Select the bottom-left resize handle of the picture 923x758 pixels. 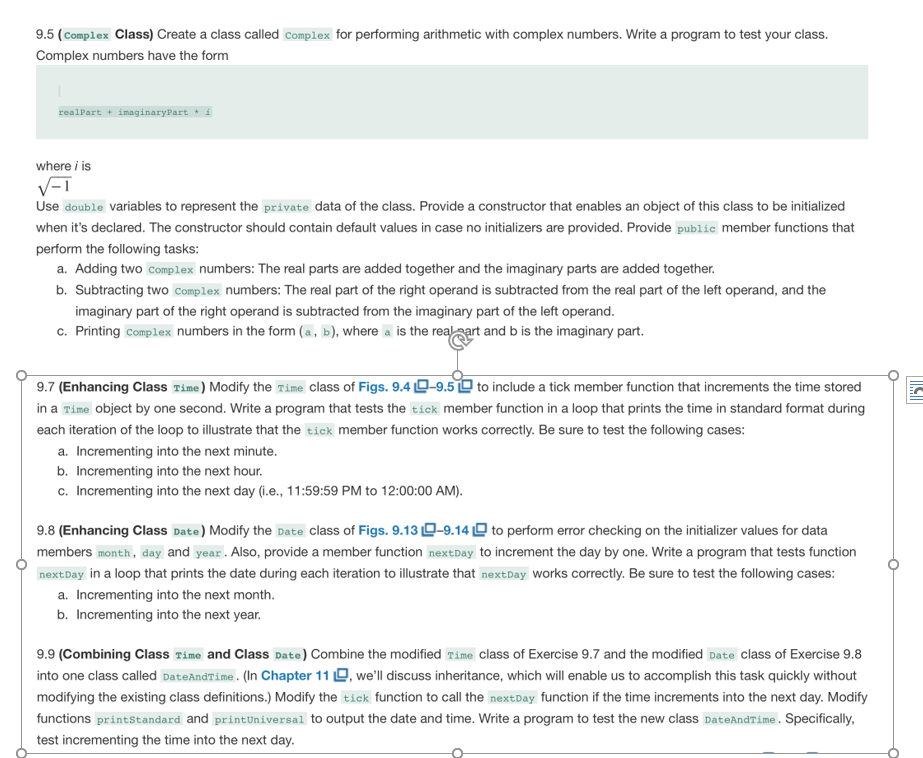click(x=21, y=753)
